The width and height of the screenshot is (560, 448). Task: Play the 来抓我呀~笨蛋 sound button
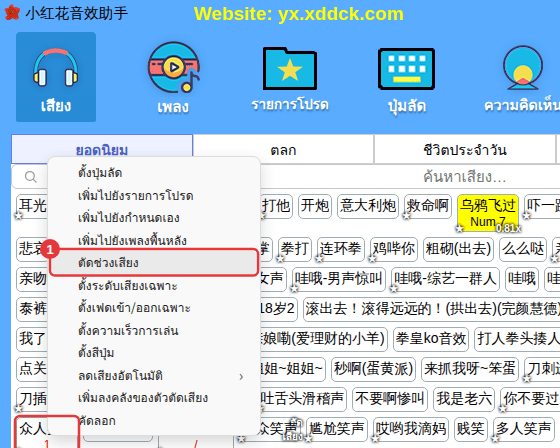click(x=470, y=369)
